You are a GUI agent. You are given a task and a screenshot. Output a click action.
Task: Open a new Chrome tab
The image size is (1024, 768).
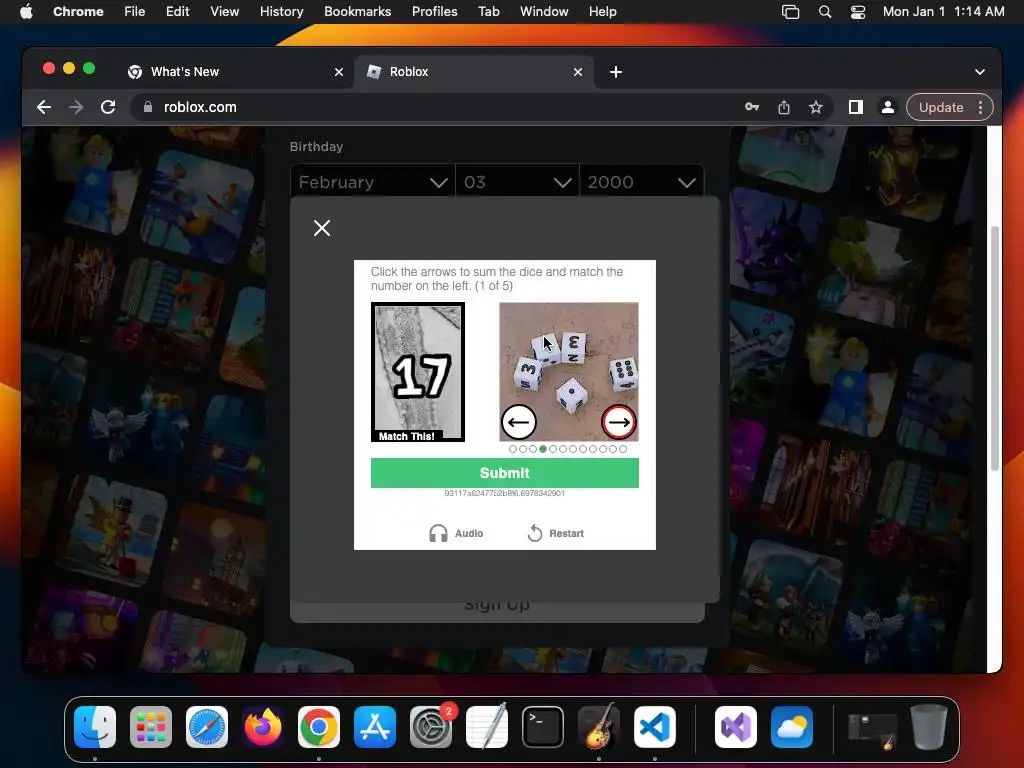(616, 72)
